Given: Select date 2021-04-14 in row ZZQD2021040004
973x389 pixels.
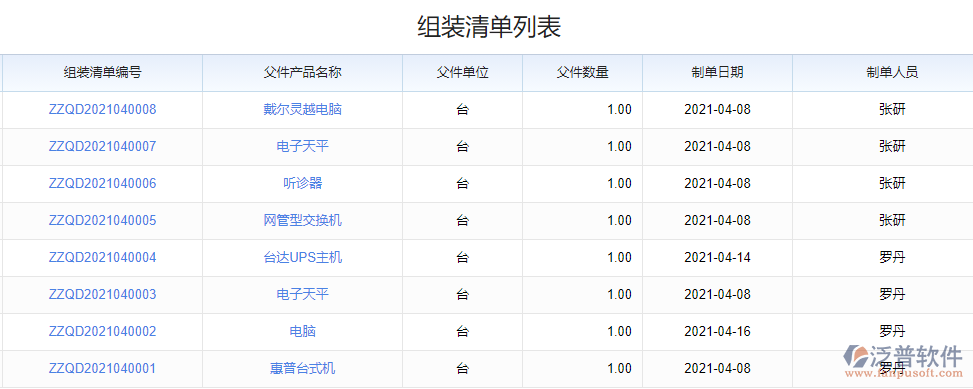Looking at the screenshot, I should coord(717,257).
